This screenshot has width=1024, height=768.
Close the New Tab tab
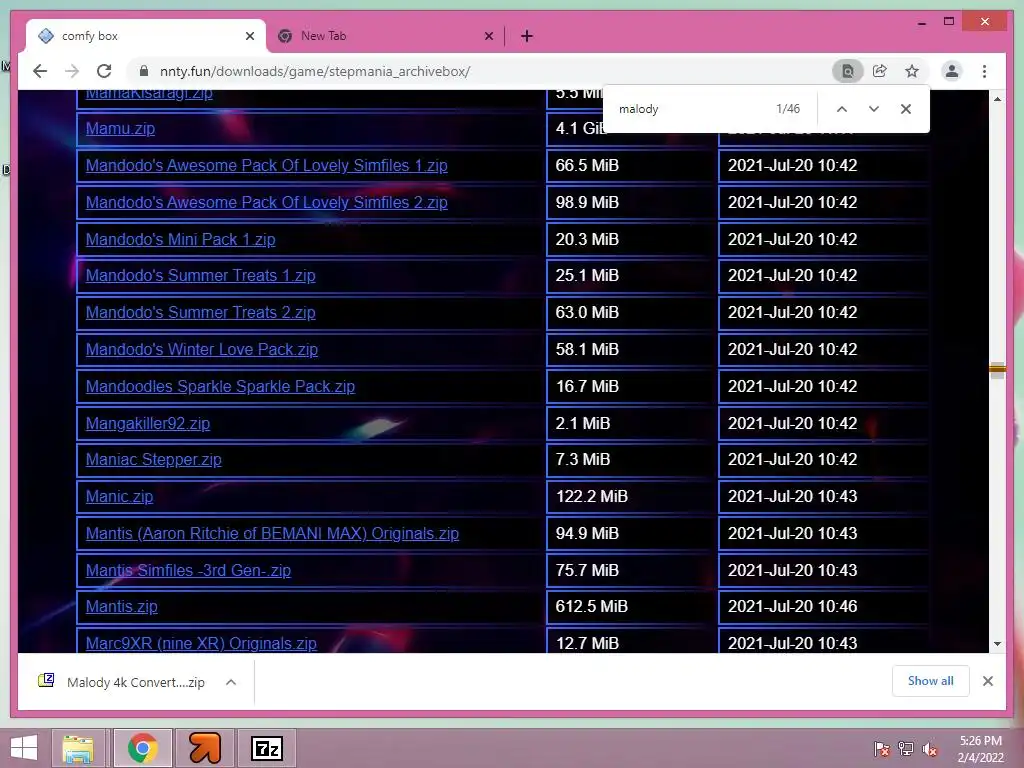click(x=488, y=36)
